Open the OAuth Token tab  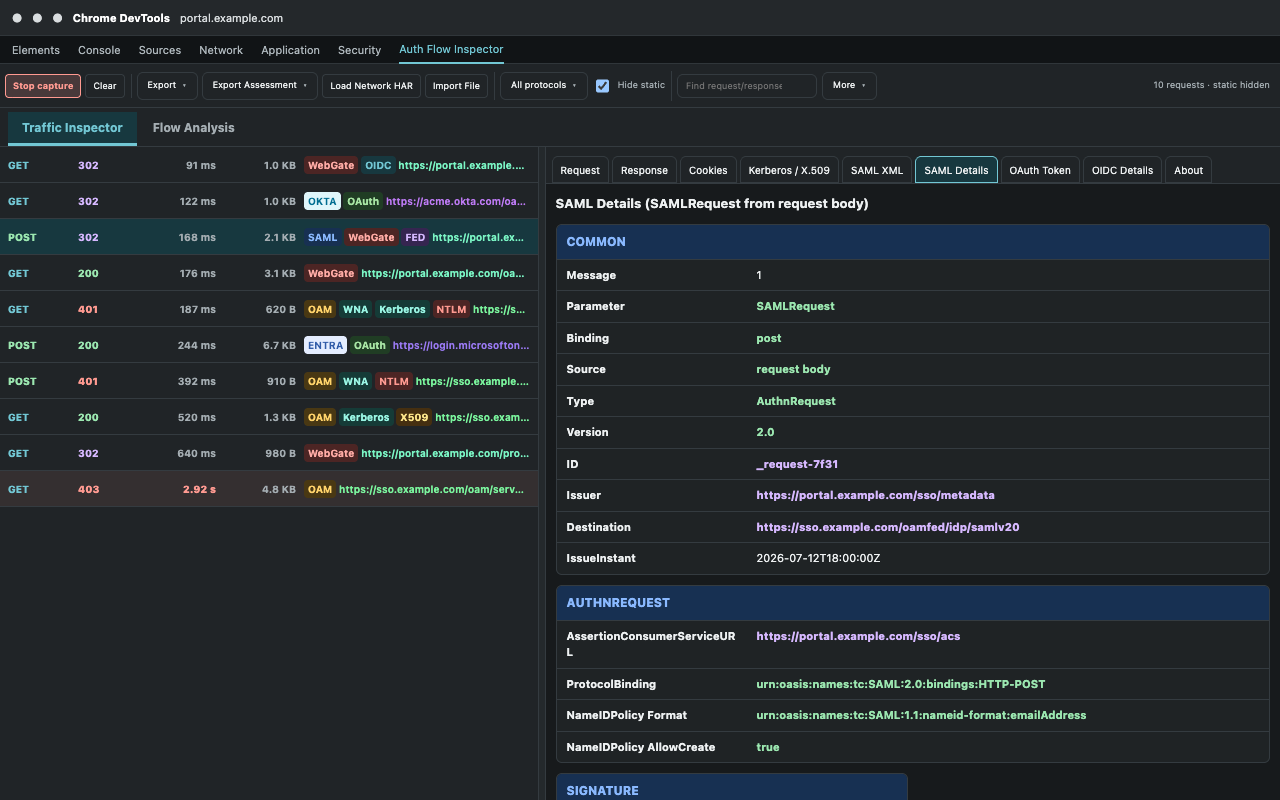pos(1040,170)
